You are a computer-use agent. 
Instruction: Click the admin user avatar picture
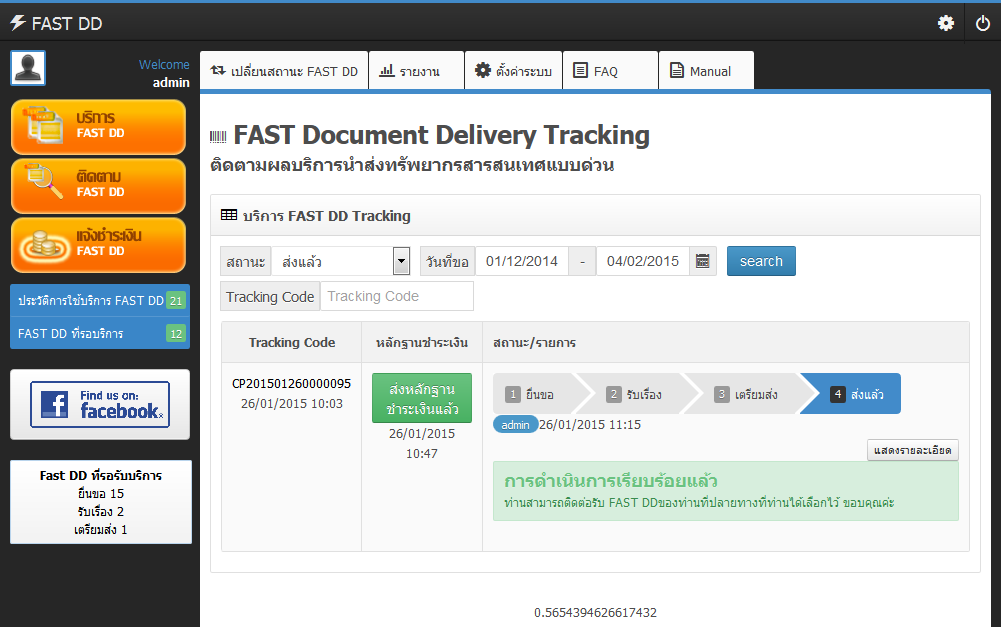pyautogui.click(x=28, y=68)
